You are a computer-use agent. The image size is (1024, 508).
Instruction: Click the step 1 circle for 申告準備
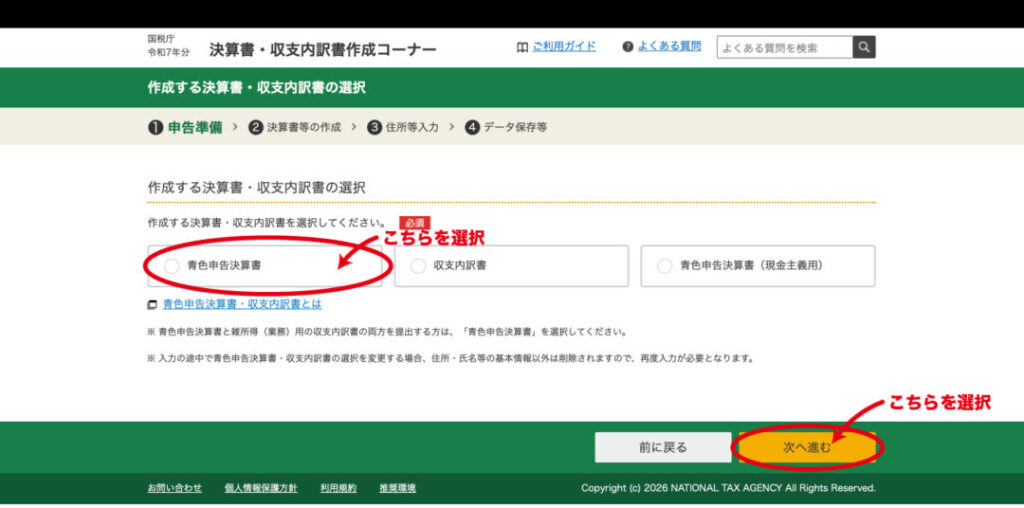[155, 127]
